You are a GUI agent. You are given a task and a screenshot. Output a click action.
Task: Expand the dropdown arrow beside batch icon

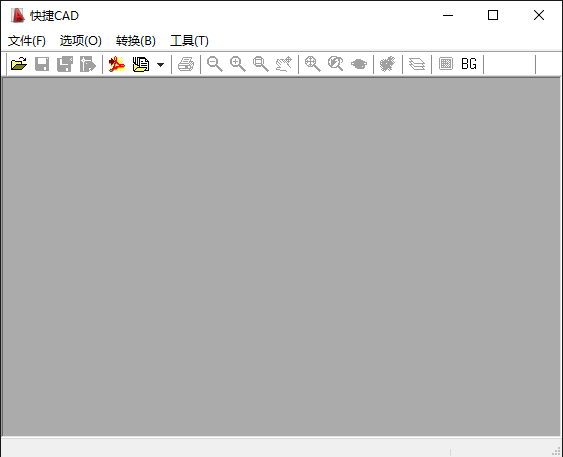click(160, 65)
